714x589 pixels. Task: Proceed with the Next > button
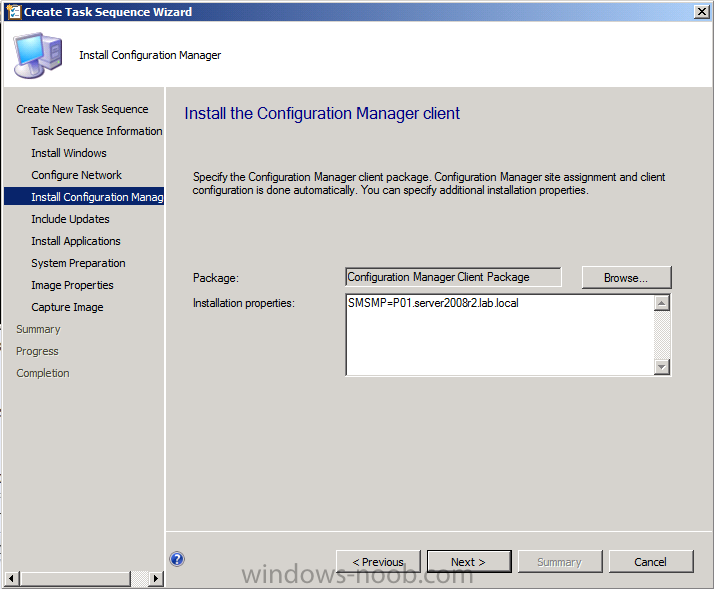click(469, 562)
